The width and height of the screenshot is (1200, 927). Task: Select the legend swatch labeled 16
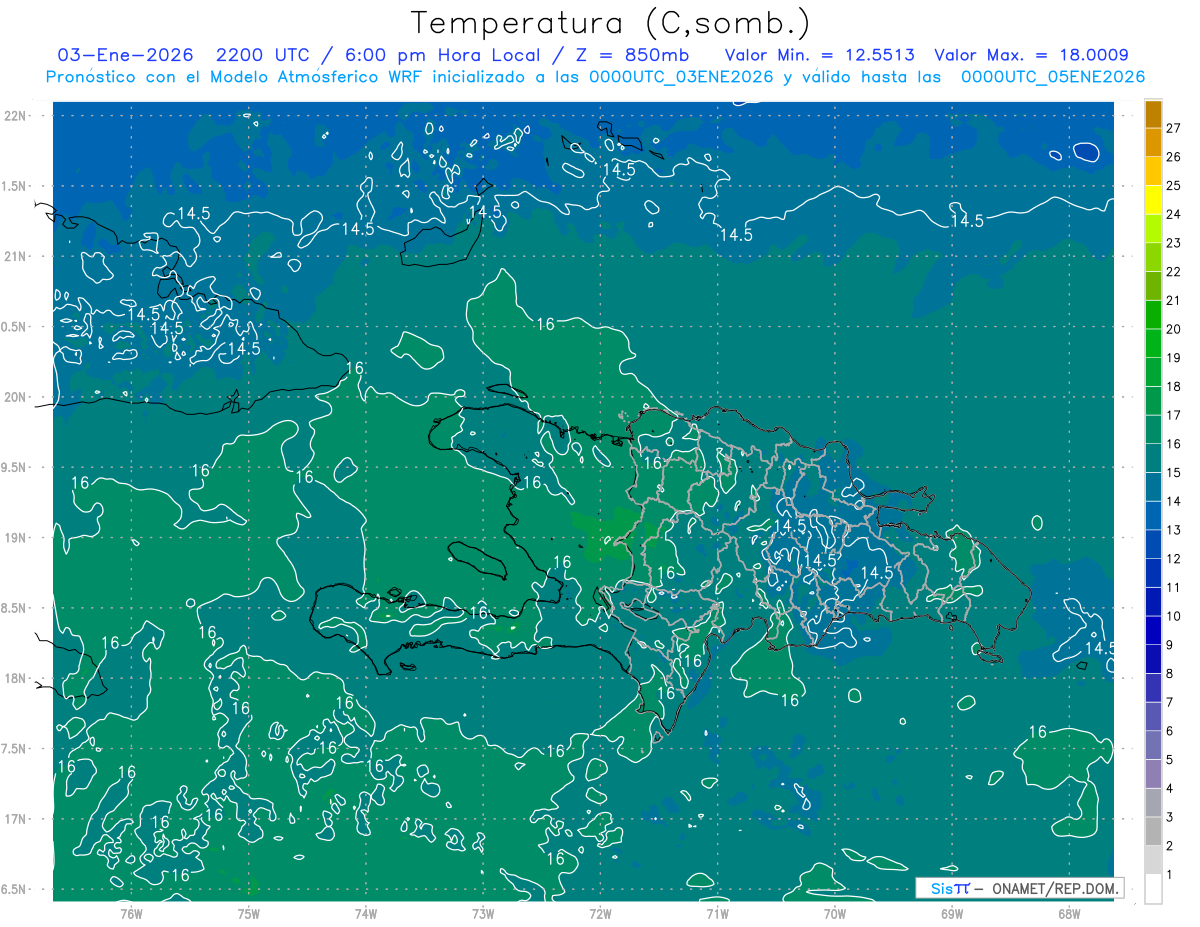[1153, 430]
